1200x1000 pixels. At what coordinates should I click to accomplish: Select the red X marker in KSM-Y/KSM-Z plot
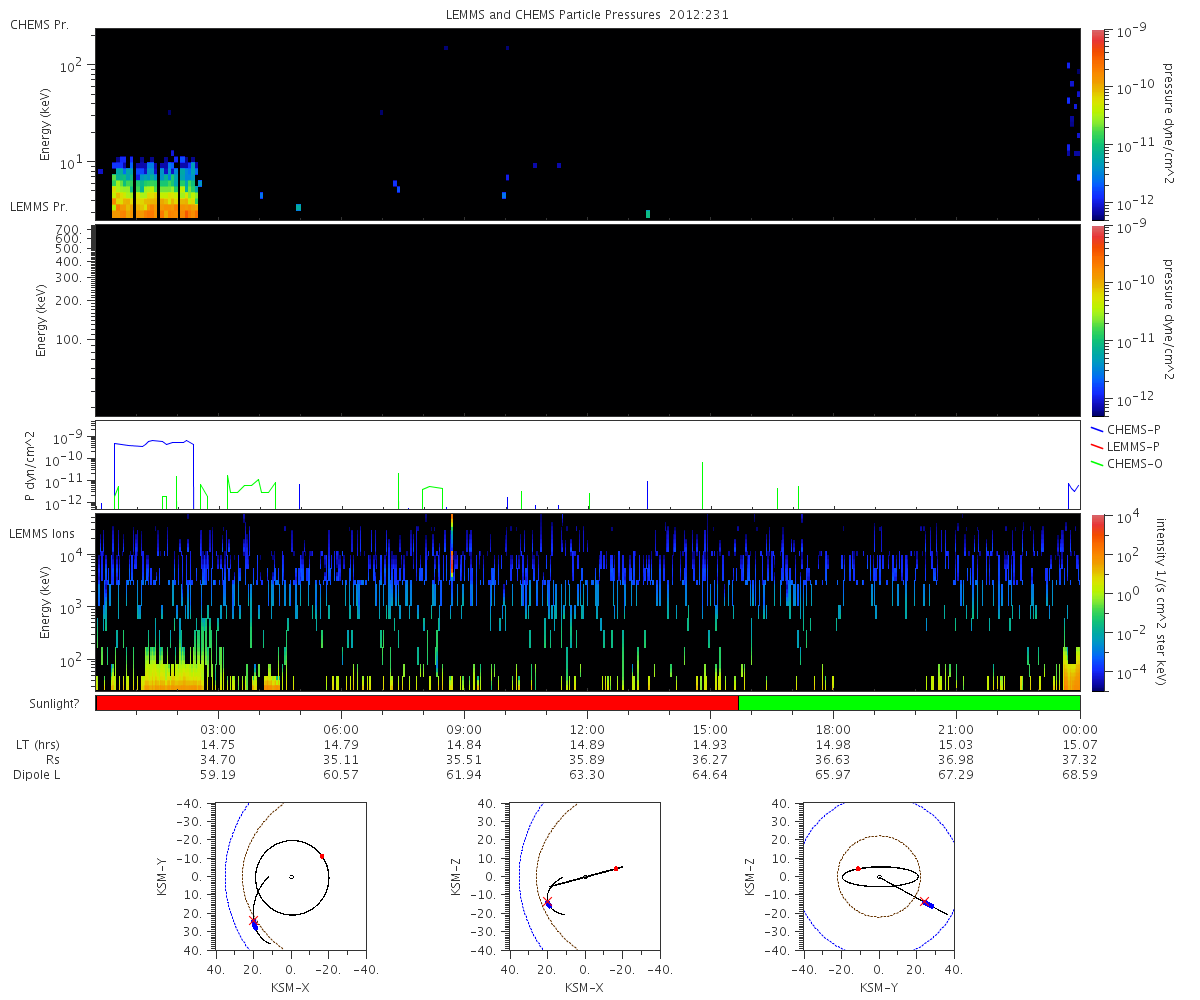(924, 901)
